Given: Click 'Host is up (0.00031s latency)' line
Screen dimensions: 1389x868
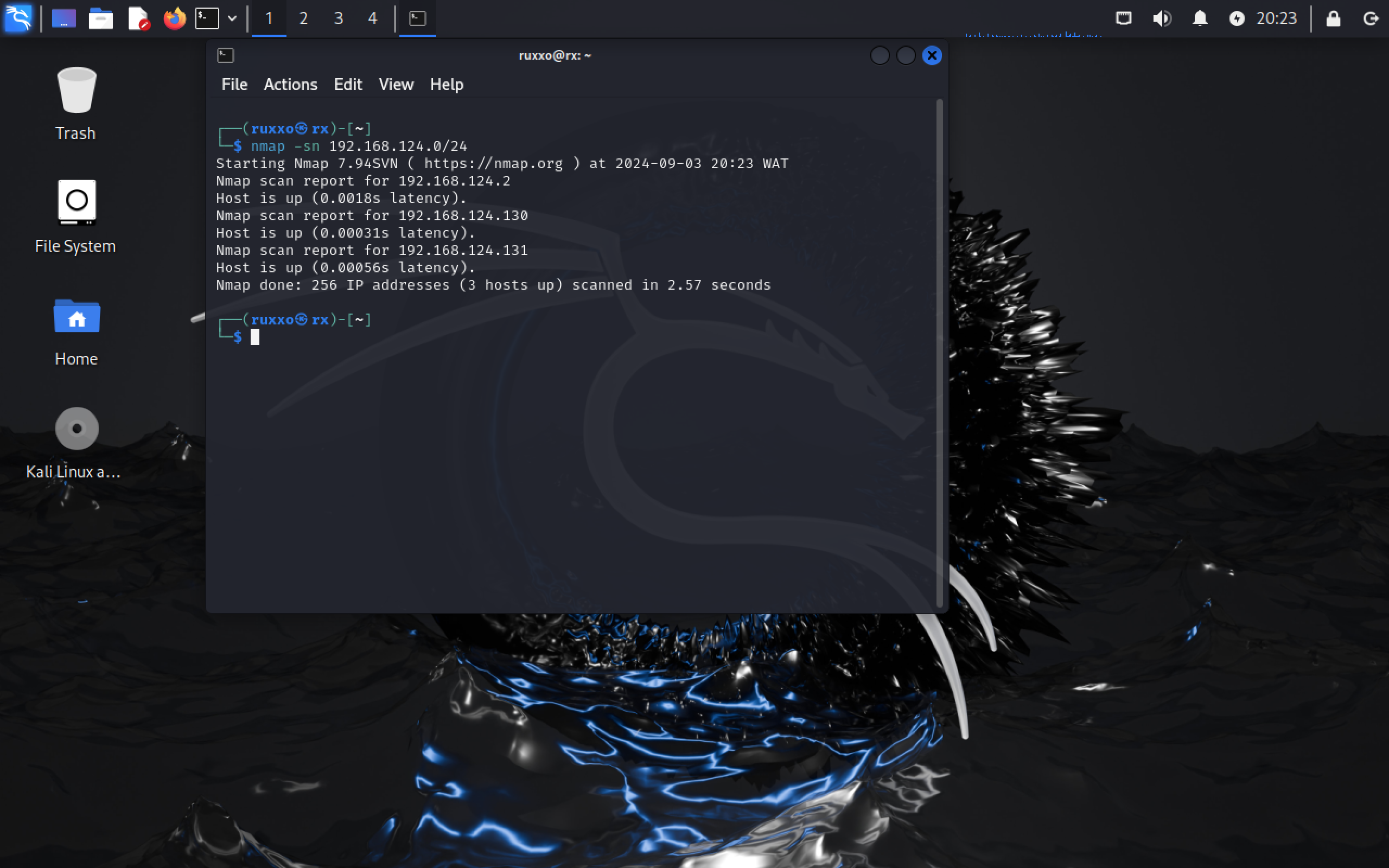Looking at the screenshot, I should tap(346, 233).
